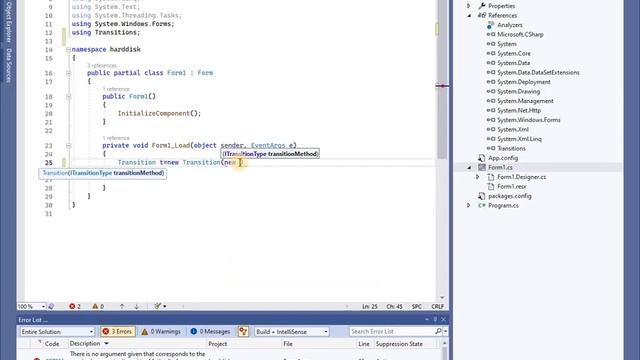Toggle the Error List build filter button
Screen dimensions: 640x360
coord(243,331)
